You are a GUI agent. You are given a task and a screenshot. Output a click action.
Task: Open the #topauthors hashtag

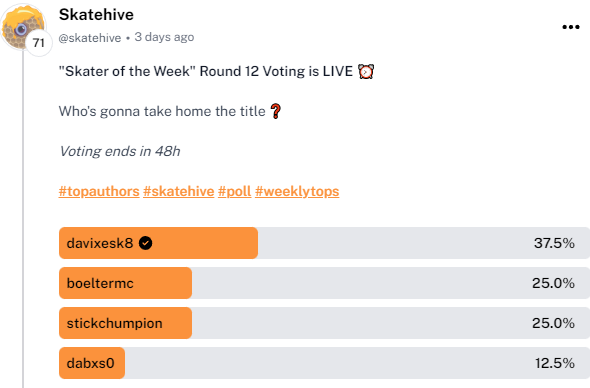tap(99, 191)
